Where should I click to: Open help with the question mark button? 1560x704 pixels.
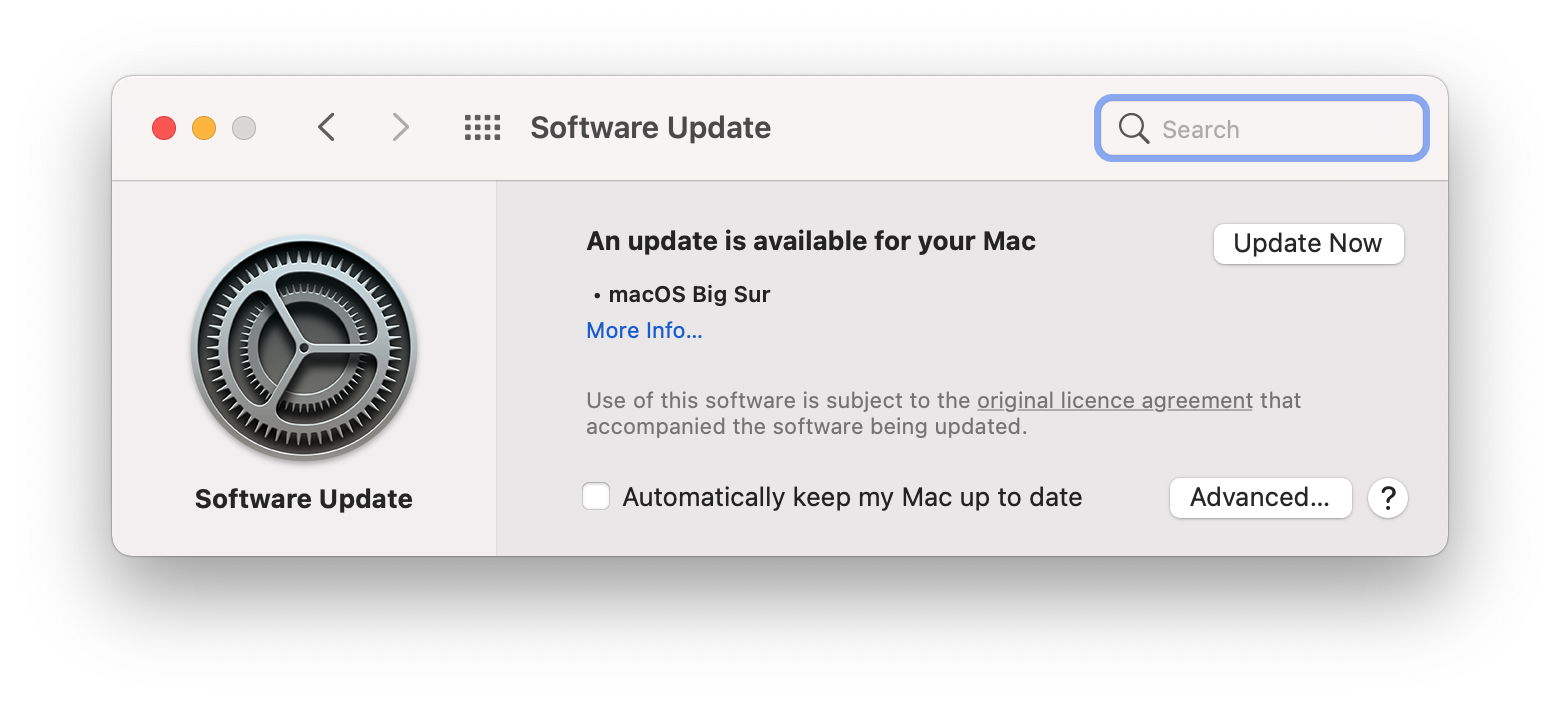(x=1388, y=498)
